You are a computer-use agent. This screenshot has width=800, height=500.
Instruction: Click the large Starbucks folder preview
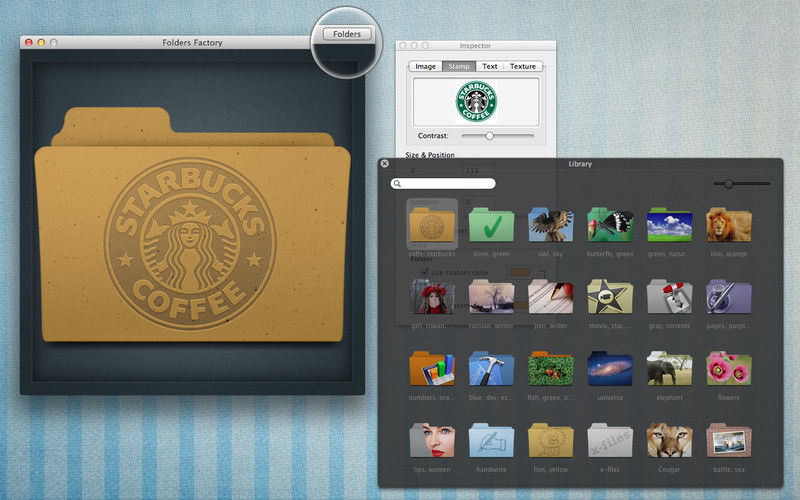(192, 224)
